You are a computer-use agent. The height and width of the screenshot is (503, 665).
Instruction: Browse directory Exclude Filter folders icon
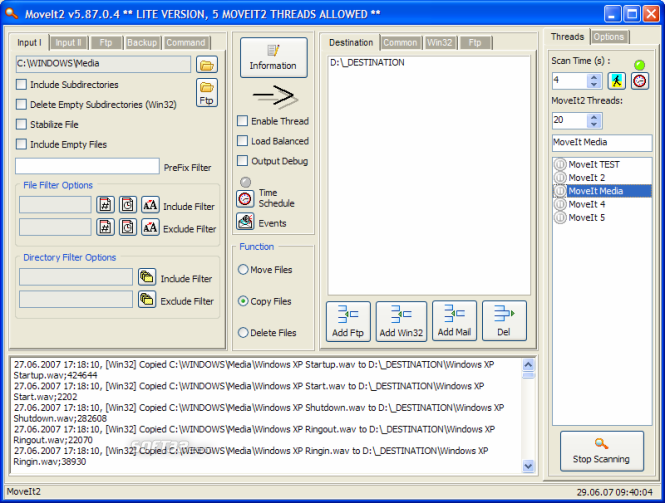(147, 299)
